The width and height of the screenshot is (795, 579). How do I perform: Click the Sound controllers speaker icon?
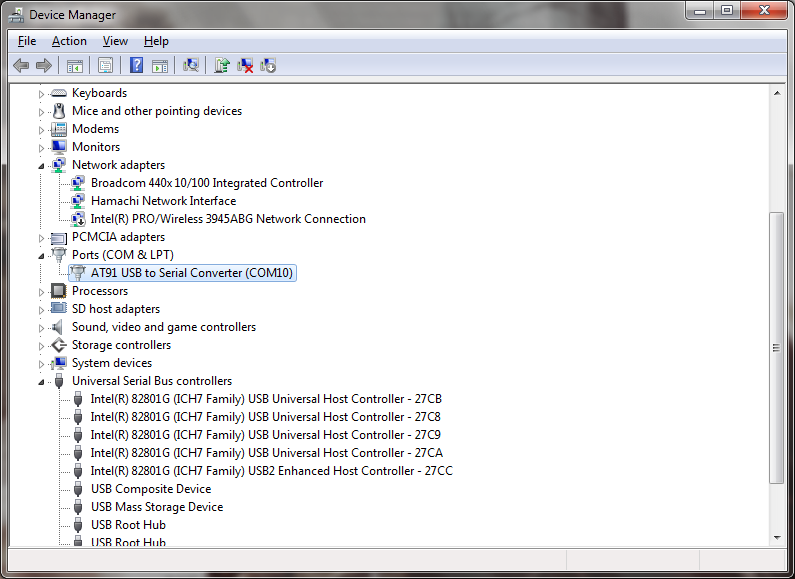58,327
